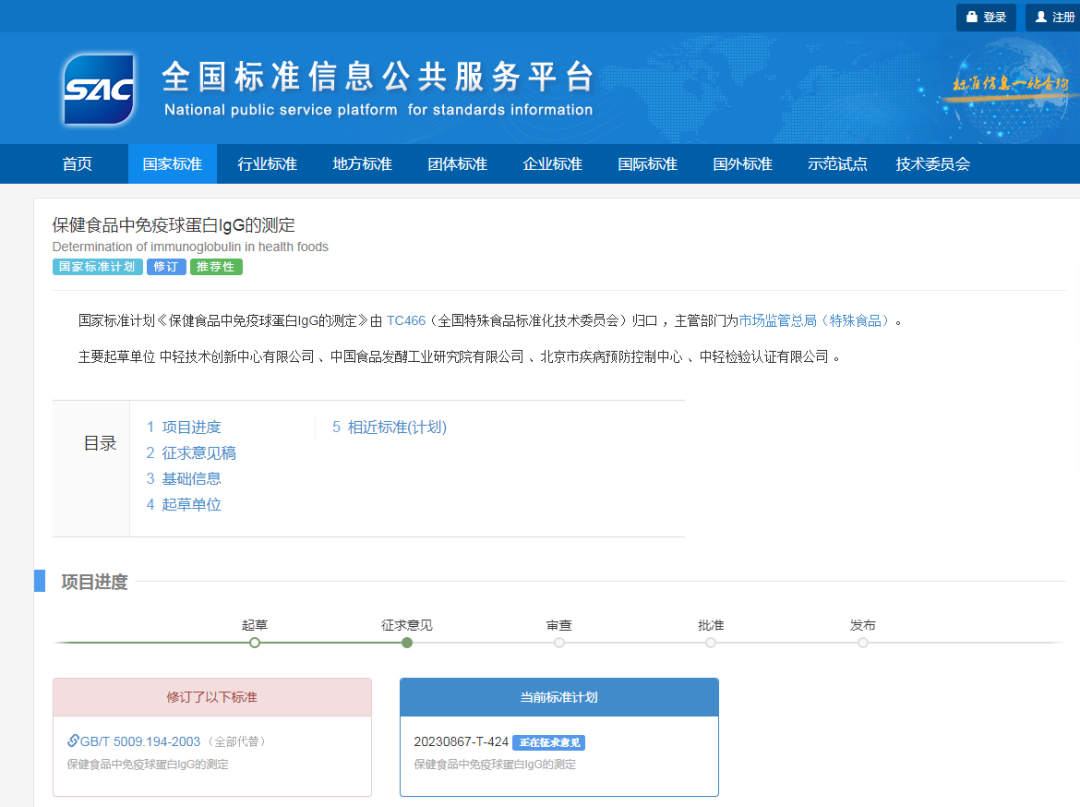Click the lock icon on 登录 button
Image resolution: width=1080 pixels, height=807 pixels.
[x=972, y=17]
